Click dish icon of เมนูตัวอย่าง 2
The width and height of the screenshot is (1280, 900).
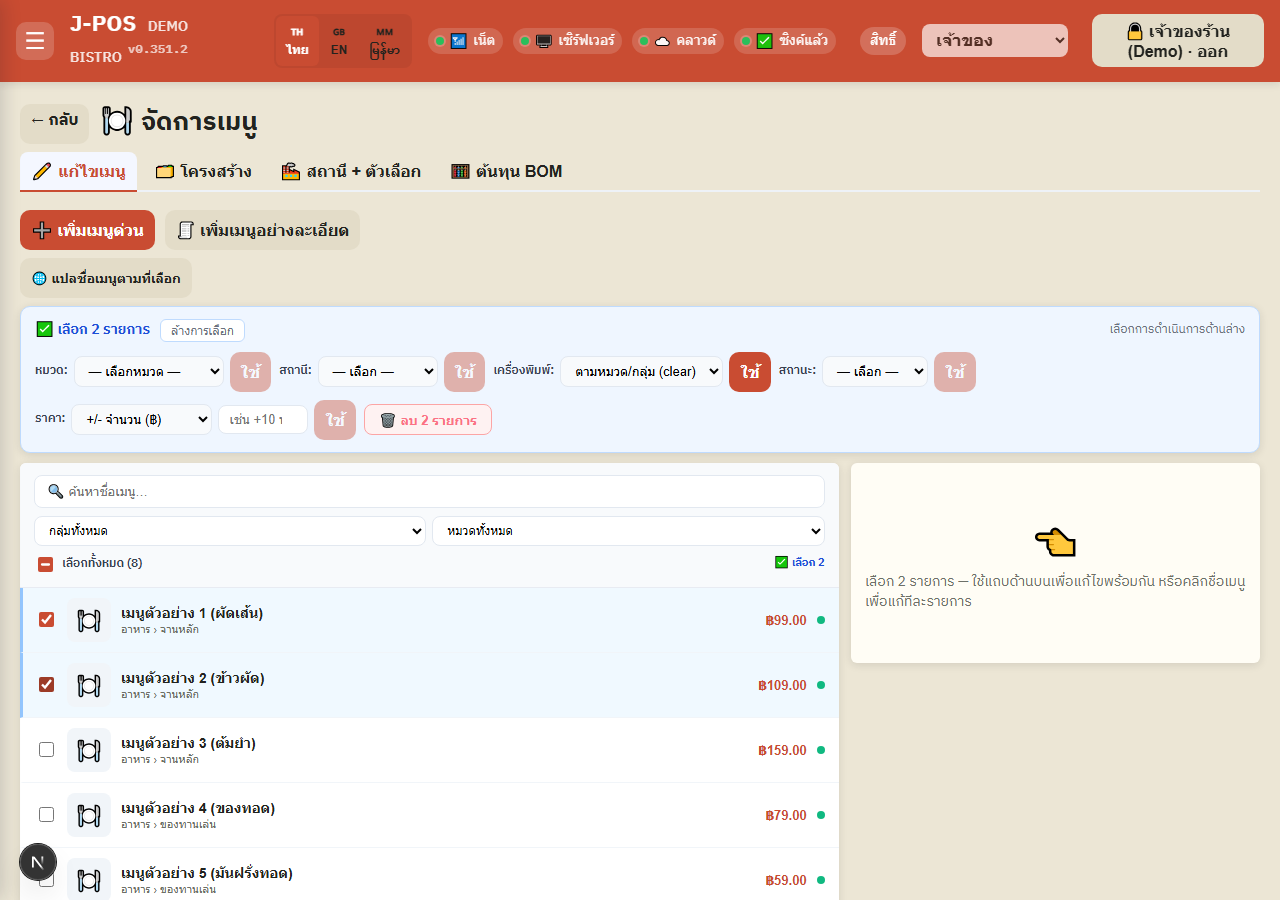[89, 685]
